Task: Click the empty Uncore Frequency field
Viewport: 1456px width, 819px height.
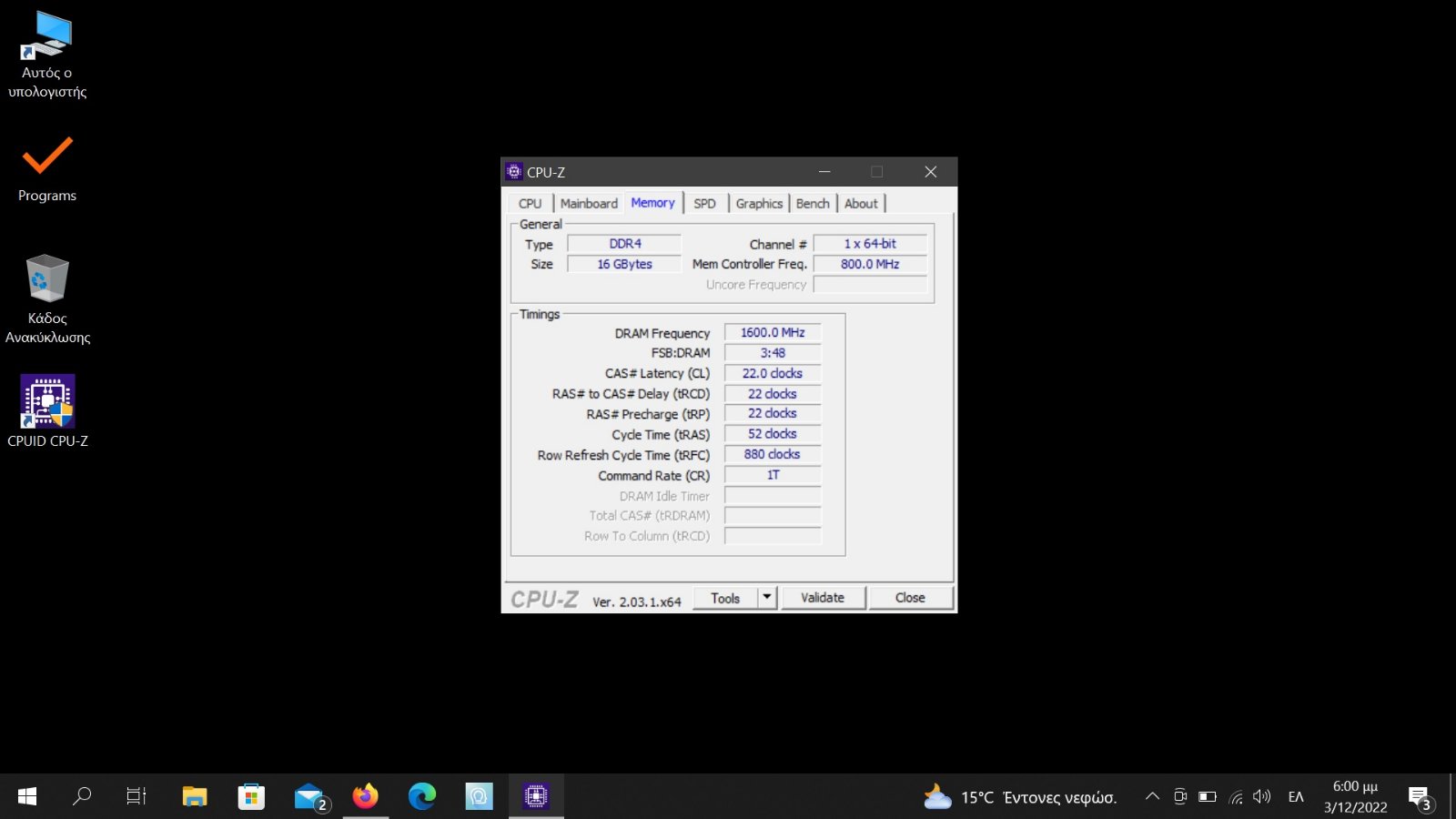Action: click(870, 285)
